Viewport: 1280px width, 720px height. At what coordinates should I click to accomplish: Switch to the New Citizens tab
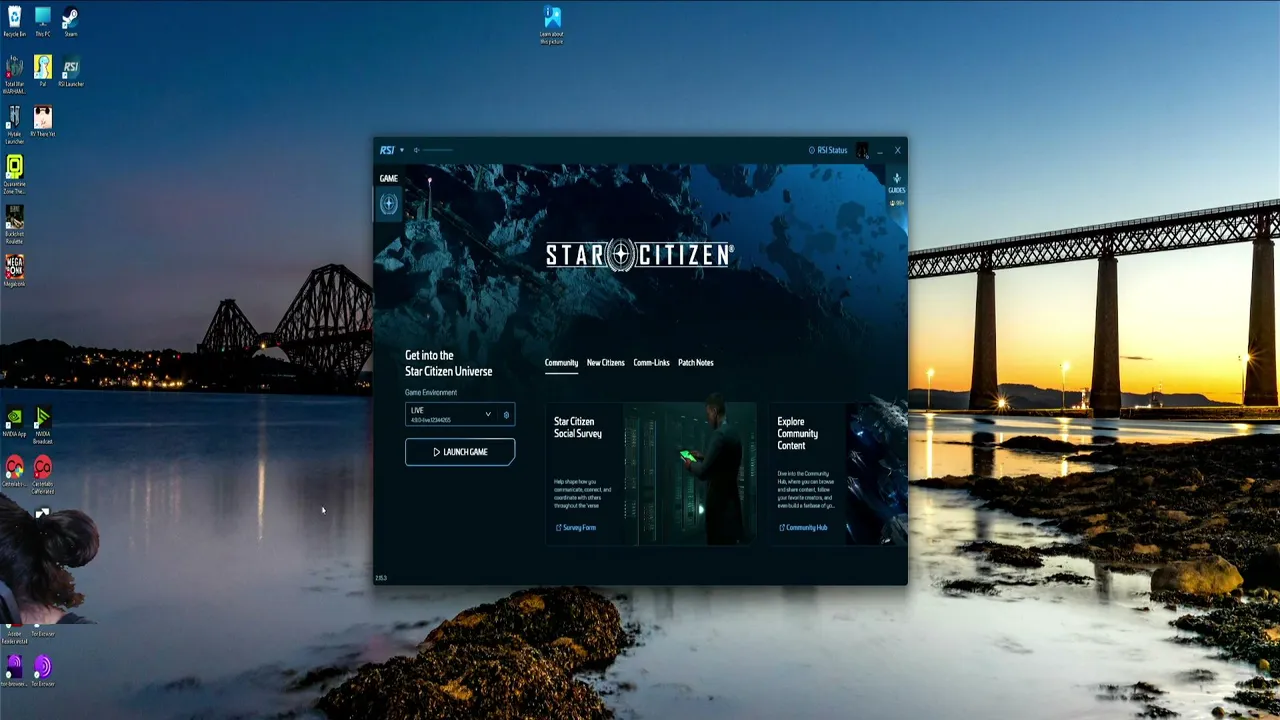tap(605, 363)
